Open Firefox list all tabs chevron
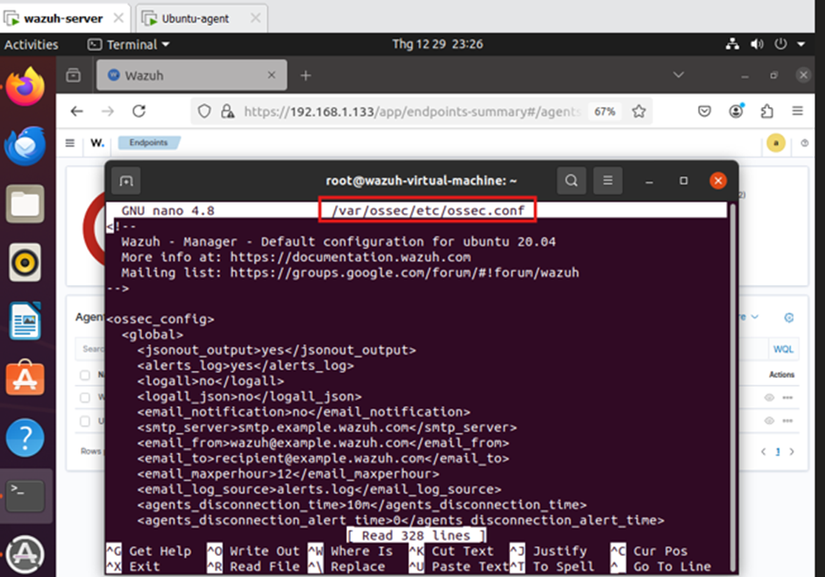 [x=679, y=75]
